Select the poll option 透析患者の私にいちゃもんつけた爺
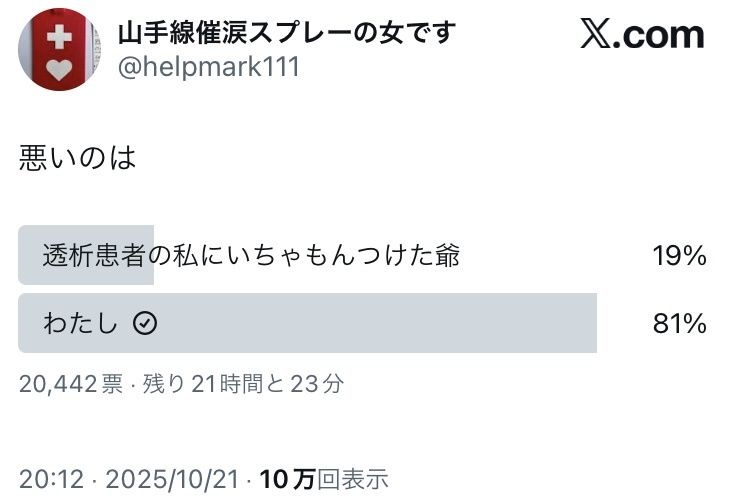This screenshot has height=498, width=750. 251,256
